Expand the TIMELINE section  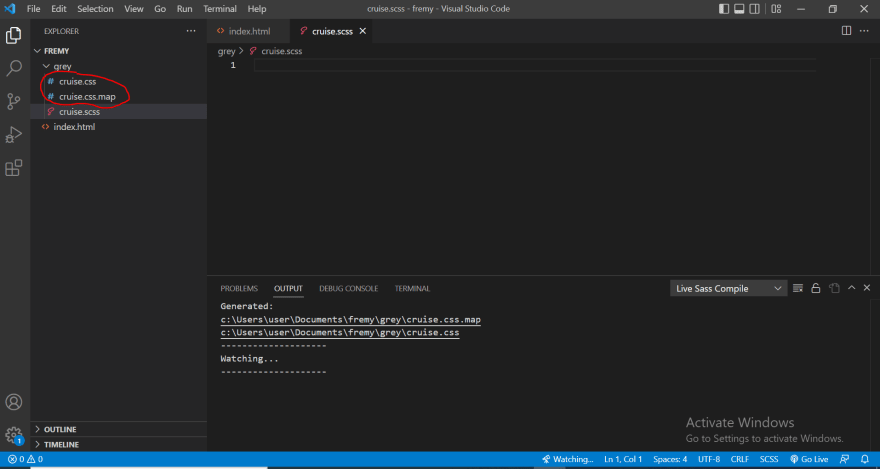point(118,444)
